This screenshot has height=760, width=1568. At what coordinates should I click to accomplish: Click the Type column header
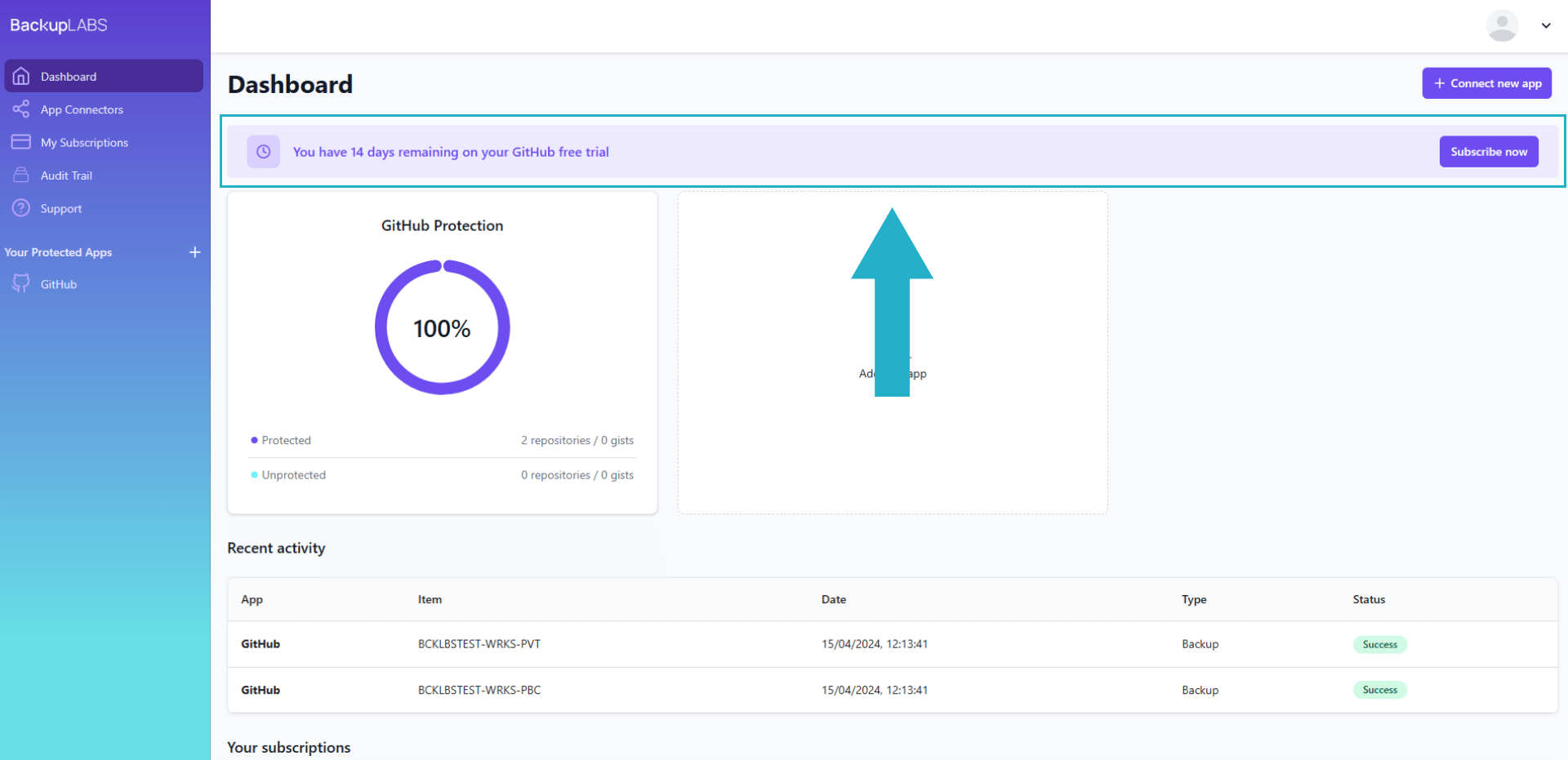point(1194,599)
